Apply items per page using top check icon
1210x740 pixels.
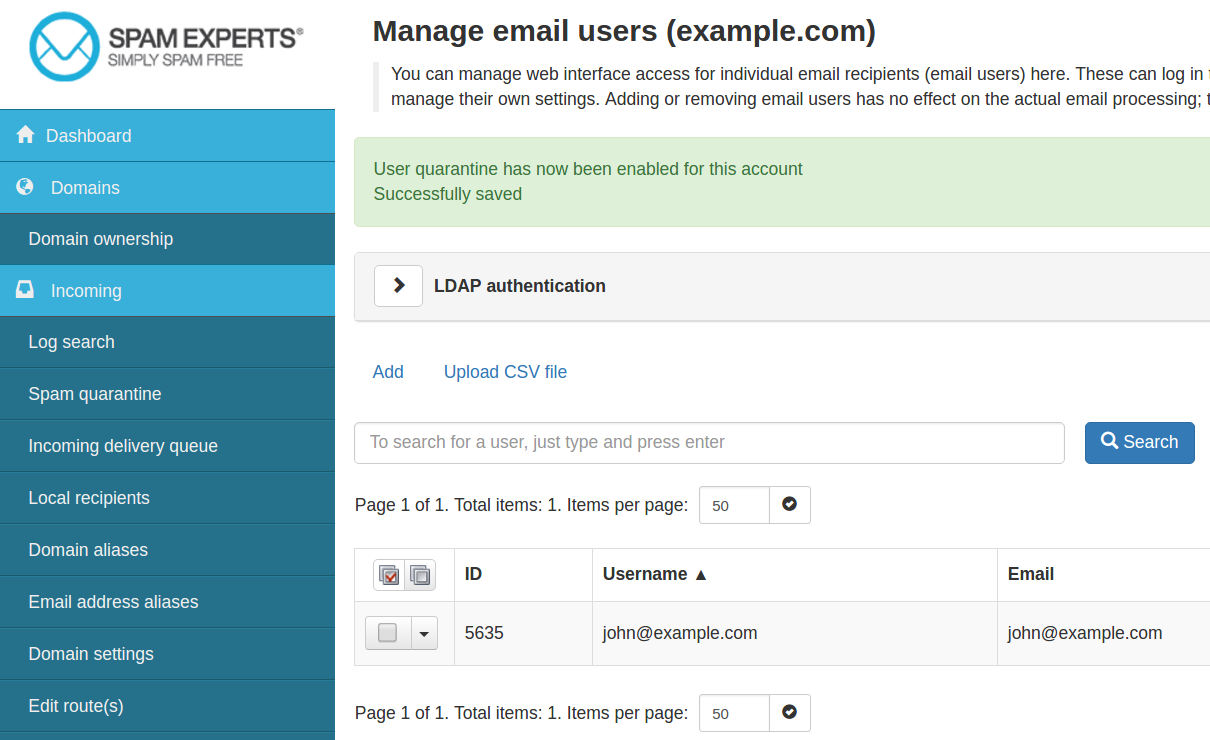pos(789,505)
